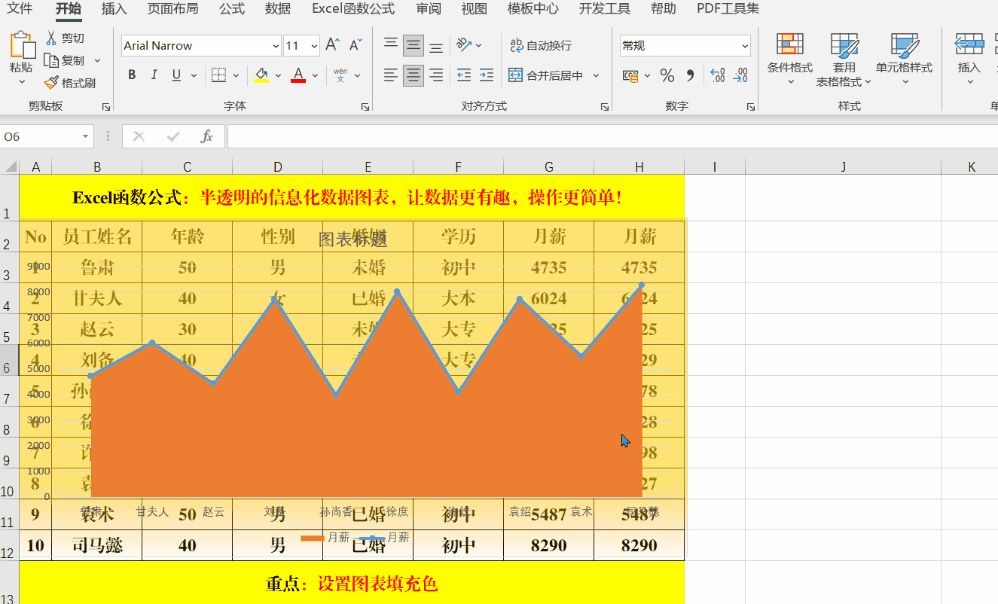998x604 pixels.
Task: Open the borders dropdown arrow
Action: coord(236,76)
